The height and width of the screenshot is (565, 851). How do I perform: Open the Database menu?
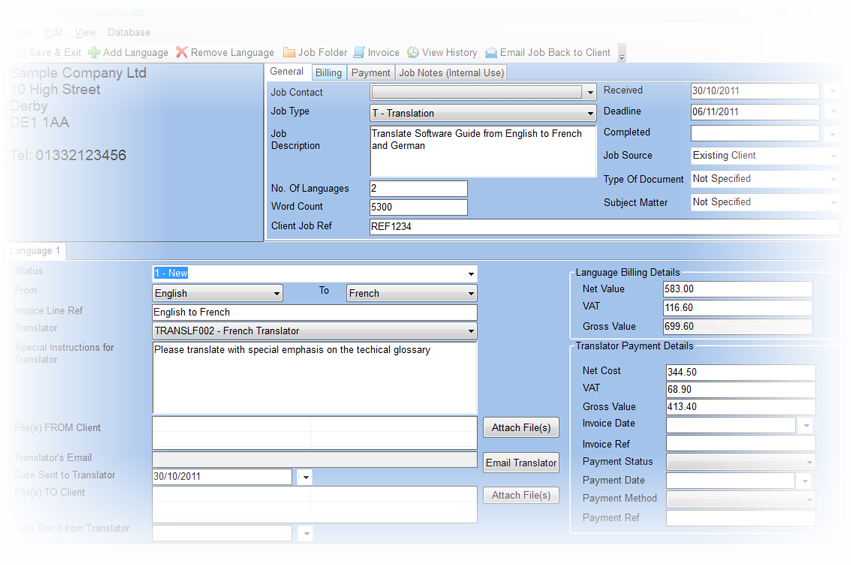pos(129,33)
